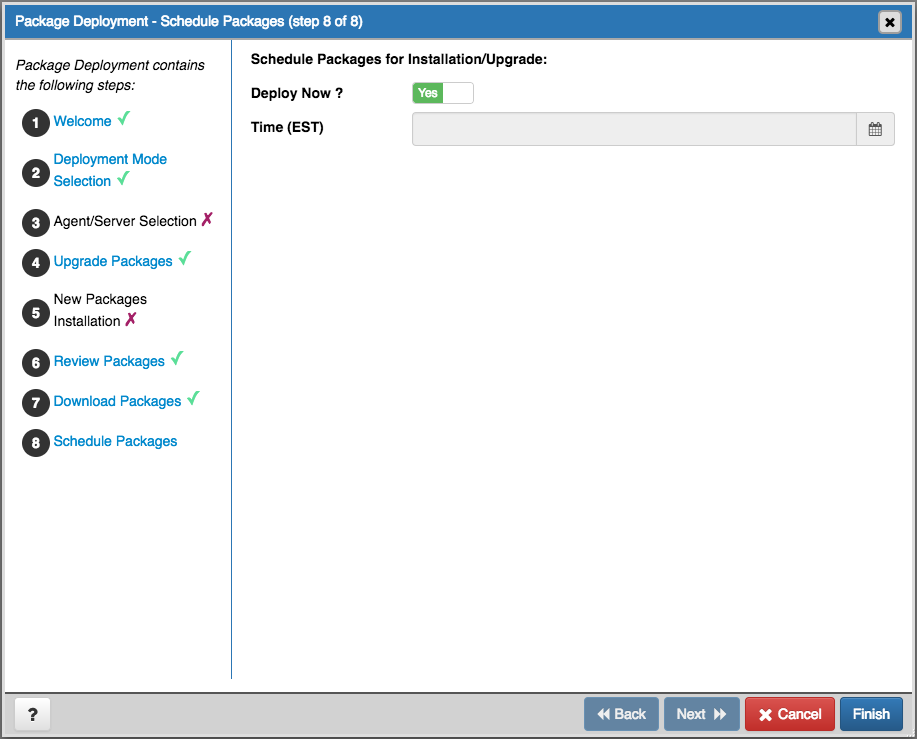Select Agent/Server Selection step text
The image size is (917, 739).
[x=125, y=221]
